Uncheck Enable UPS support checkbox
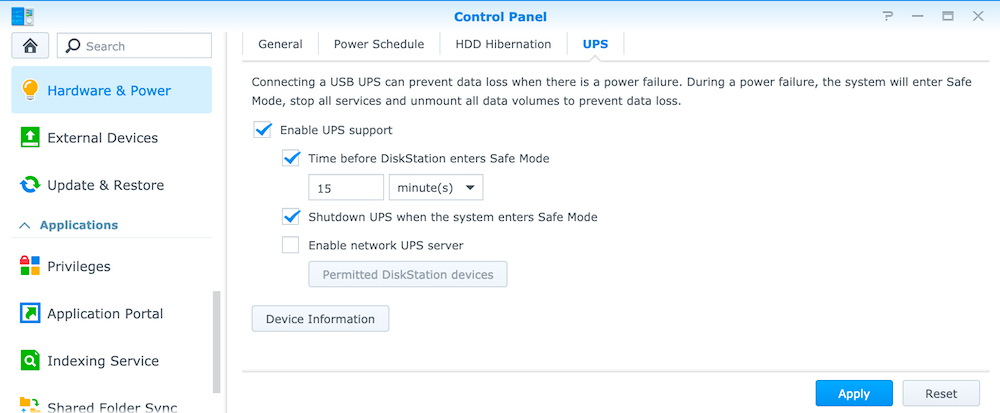 pos(262,130)
